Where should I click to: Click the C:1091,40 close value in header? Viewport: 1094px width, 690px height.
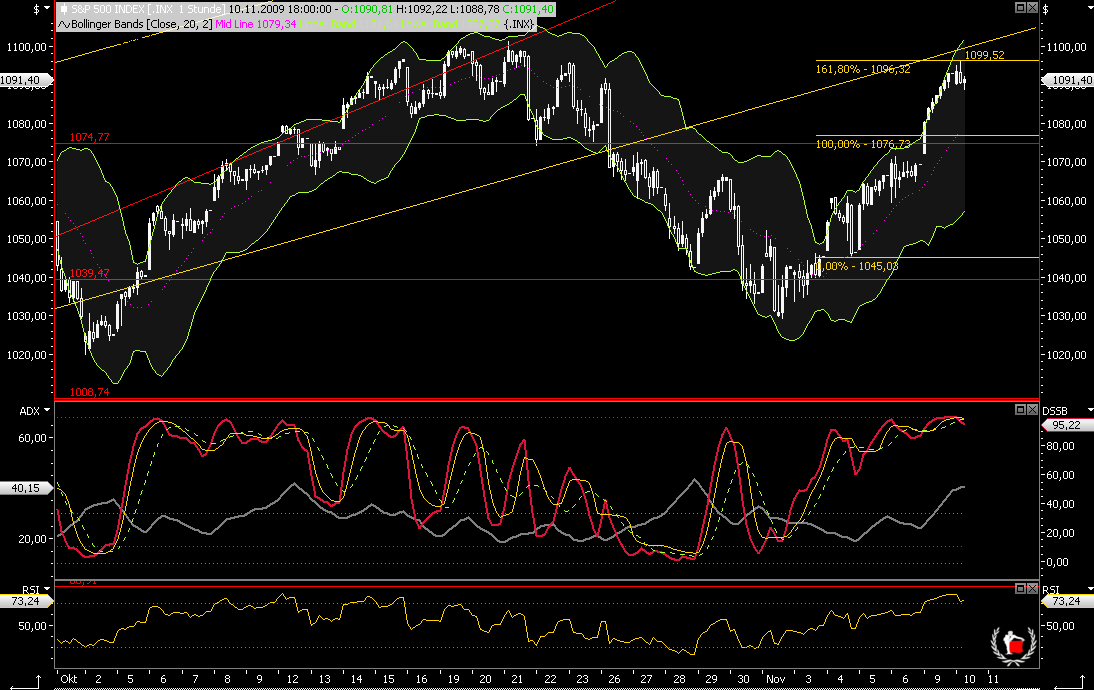click(529, 10)
